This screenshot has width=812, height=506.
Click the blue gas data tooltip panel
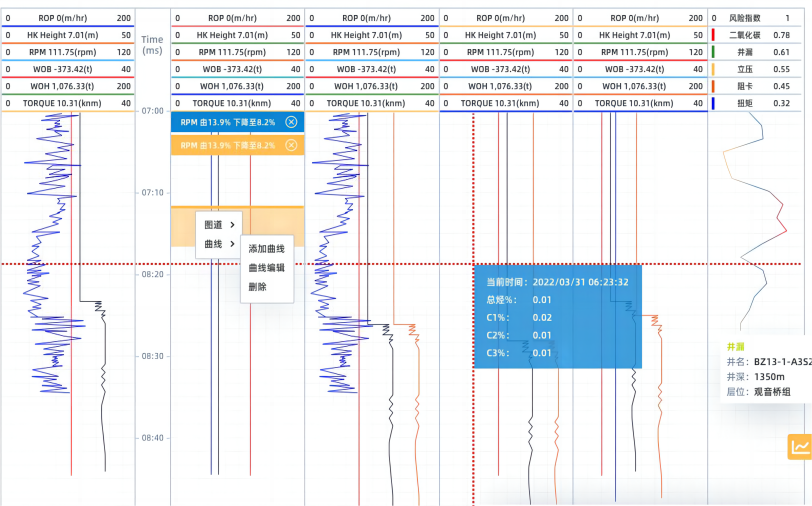tap(555, 318)
